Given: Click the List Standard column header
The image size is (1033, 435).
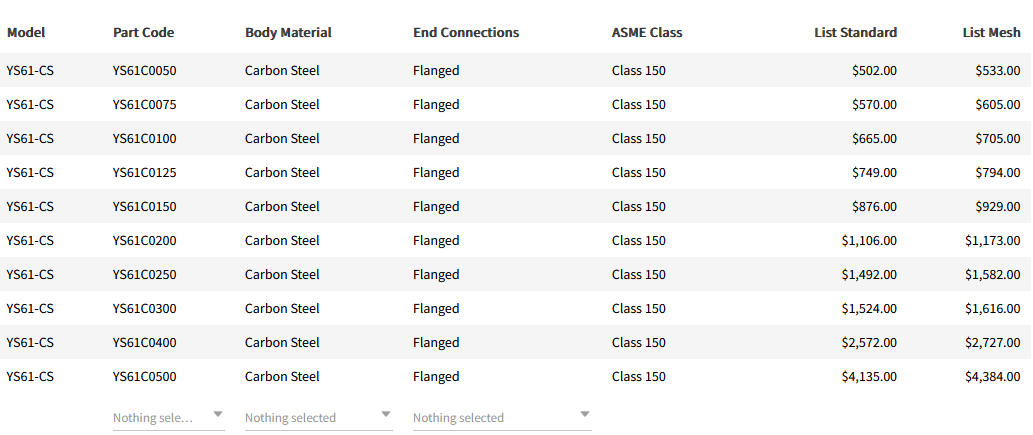Looking at the screenshot, I should coord(855,32).
